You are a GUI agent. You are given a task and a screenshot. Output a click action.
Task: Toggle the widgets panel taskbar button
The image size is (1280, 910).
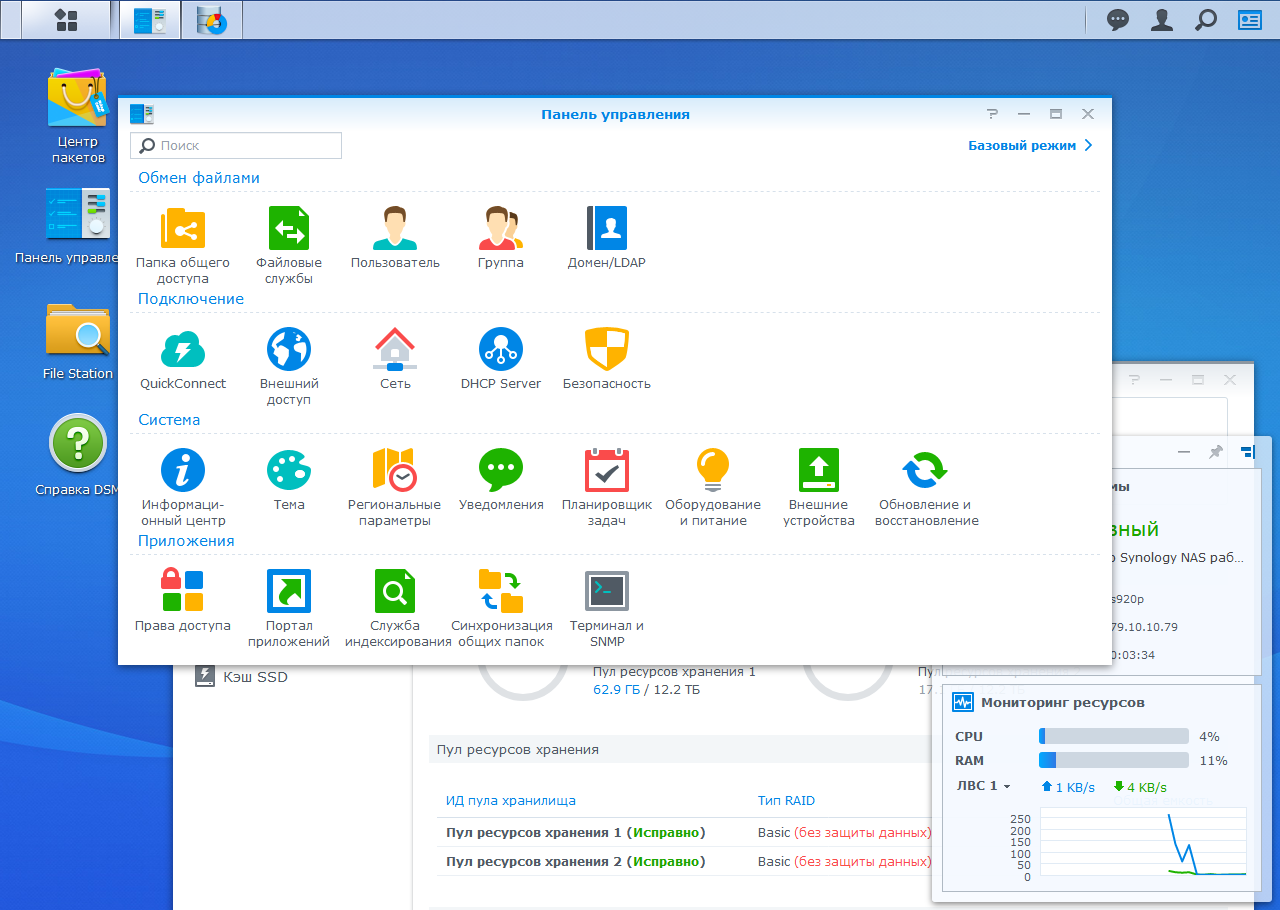click(x=1250, y=20)
